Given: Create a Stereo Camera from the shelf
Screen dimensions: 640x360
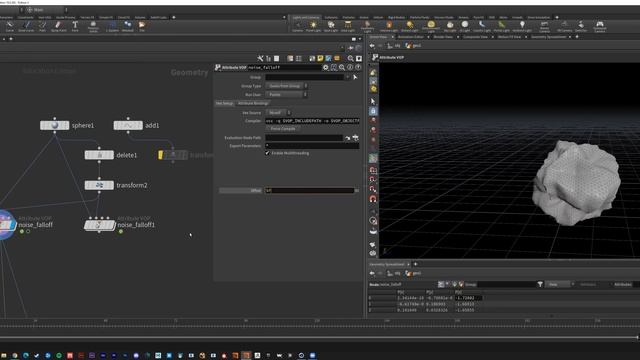Looking at the screenshot, I should pyautogui.click(x=544, y=27).
